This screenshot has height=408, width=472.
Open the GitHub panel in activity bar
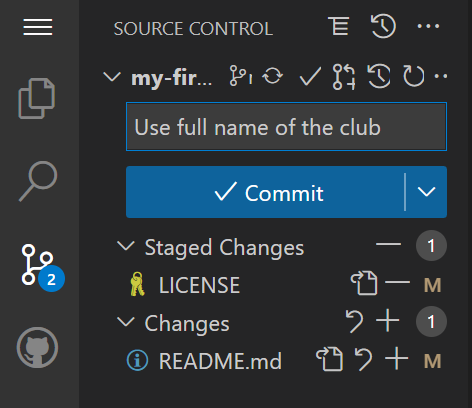coord(37,347)
